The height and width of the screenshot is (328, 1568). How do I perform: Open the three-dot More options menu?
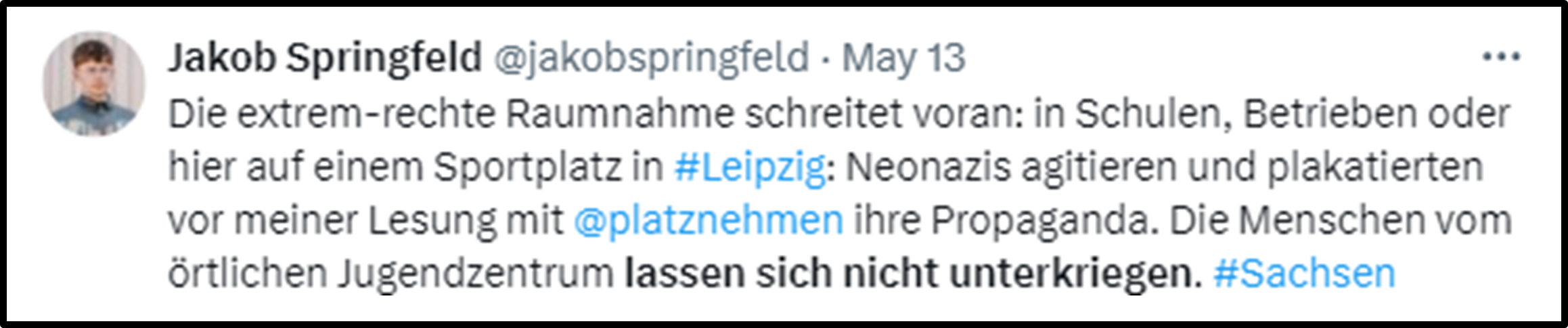[x=1501, y=58]
